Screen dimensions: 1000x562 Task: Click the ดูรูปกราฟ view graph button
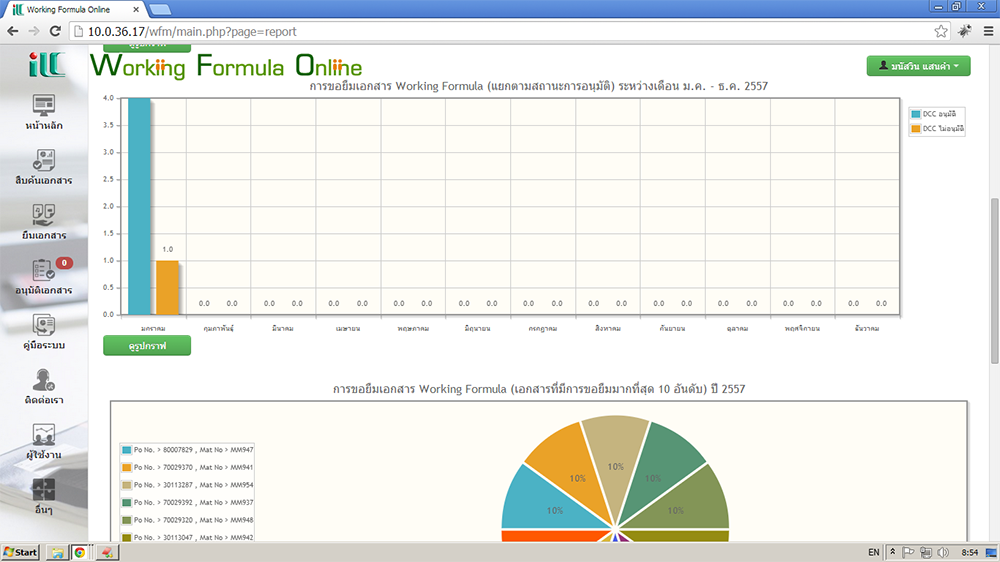point(147,346)
